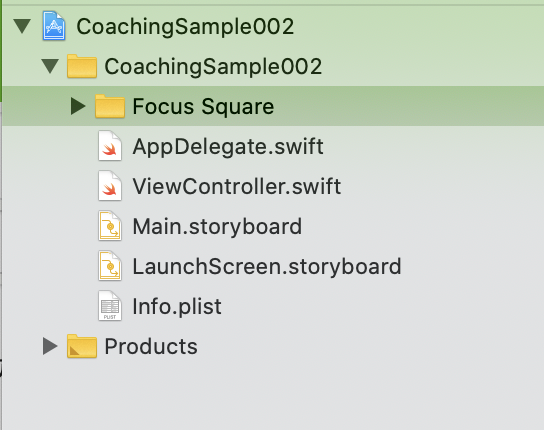The width and height of the screenshot is (544, 430).
Task: Click the LaunchScreen.storyboard file icon
Action: (110, 266)
